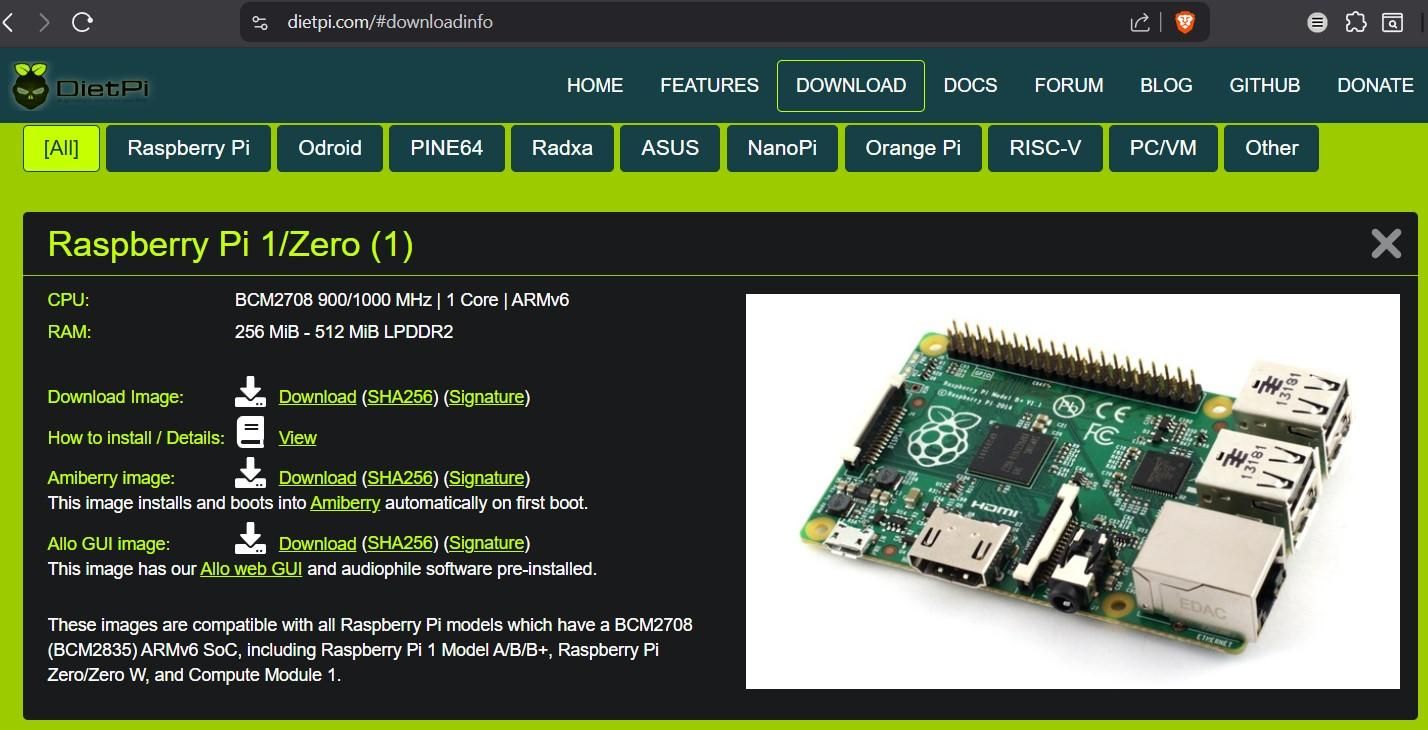Open DONATE in the navigation menu
The width and height of the screenshot is (1428, 730).
1376,86
